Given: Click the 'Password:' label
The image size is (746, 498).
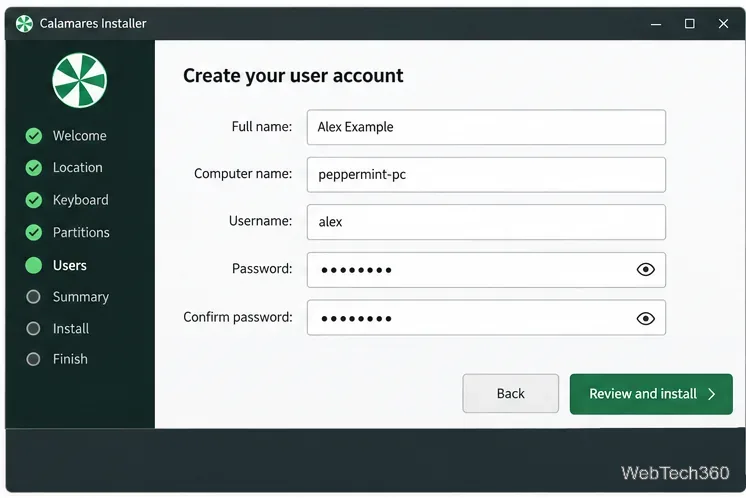Looking at the screenshot, I should tap(262, 269).
